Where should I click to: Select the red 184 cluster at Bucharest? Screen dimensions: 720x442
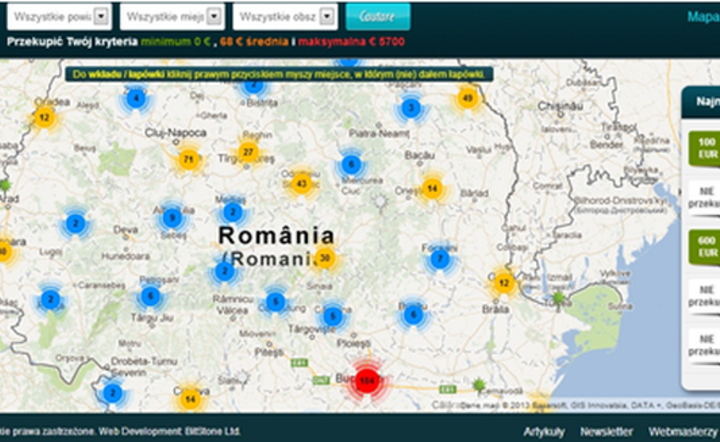(x=366, y=380)
